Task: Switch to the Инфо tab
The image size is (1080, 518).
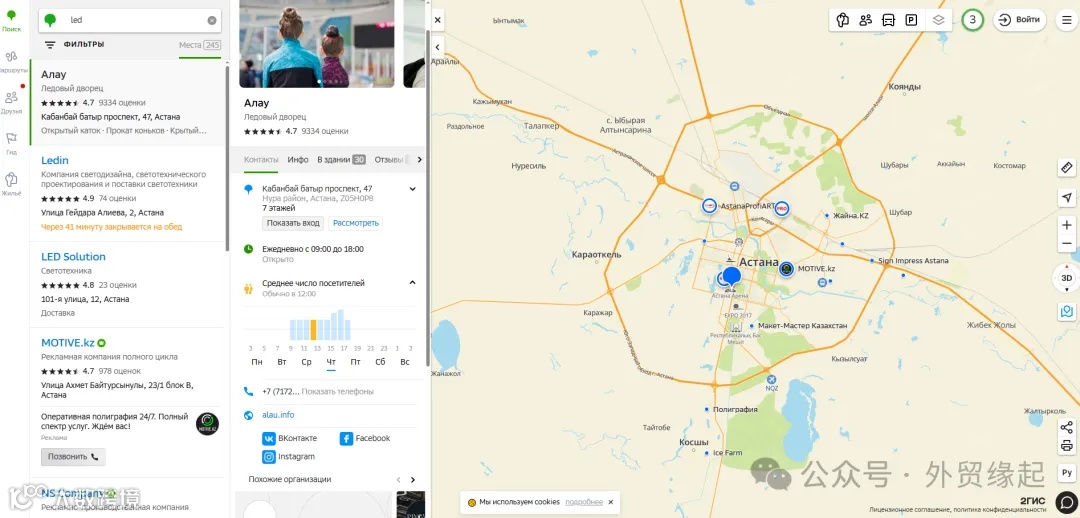Action: pyautogui.click(x=298, y=159)
